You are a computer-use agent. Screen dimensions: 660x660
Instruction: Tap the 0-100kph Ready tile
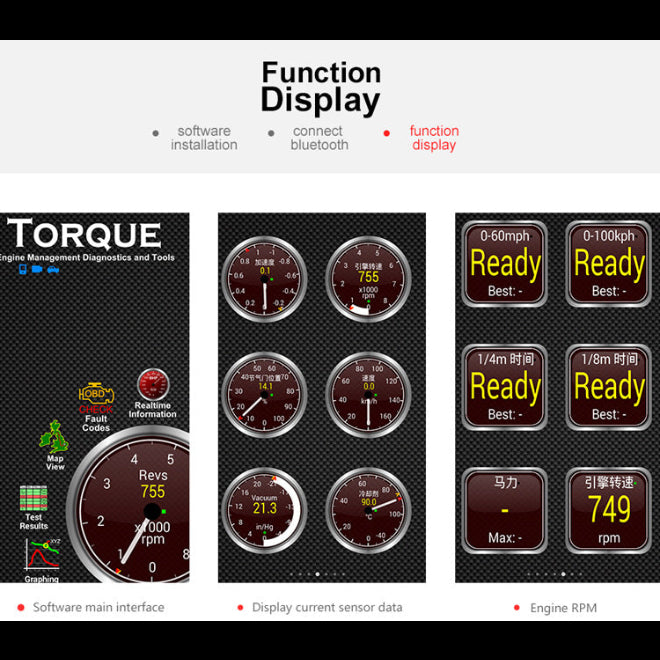coord(609,264)
